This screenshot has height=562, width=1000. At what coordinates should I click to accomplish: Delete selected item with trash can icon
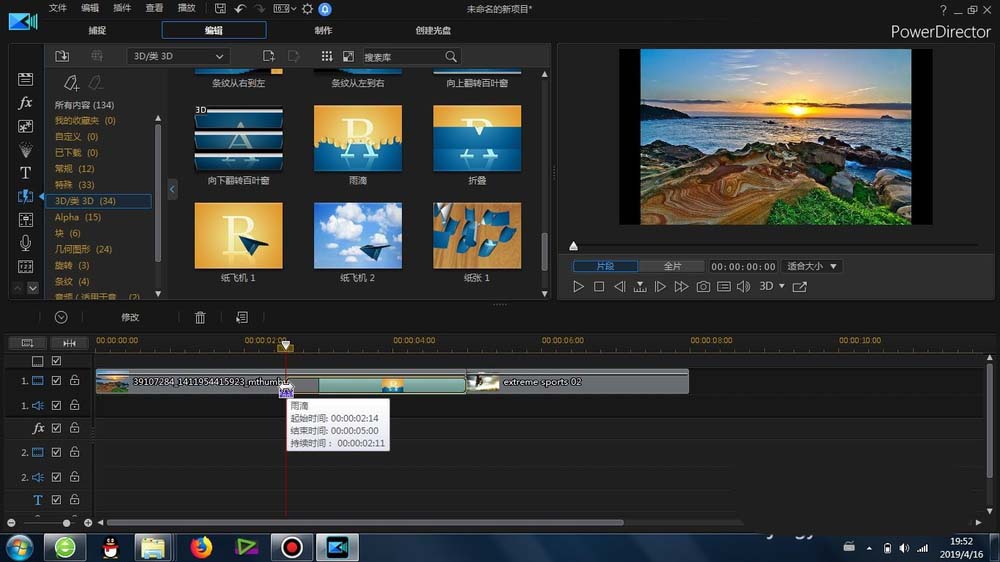point(200,317)
